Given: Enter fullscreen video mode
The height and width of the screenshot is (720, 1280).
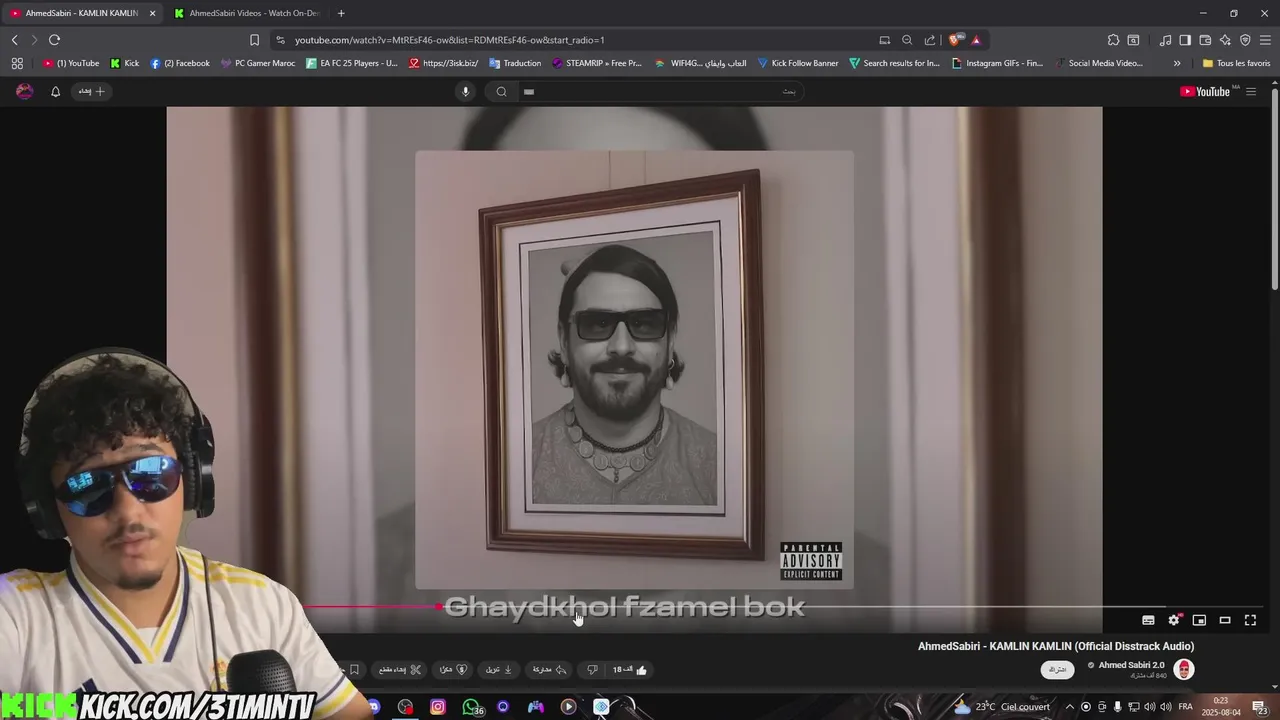Looking at the screenshot, I should coord(1250,620).
